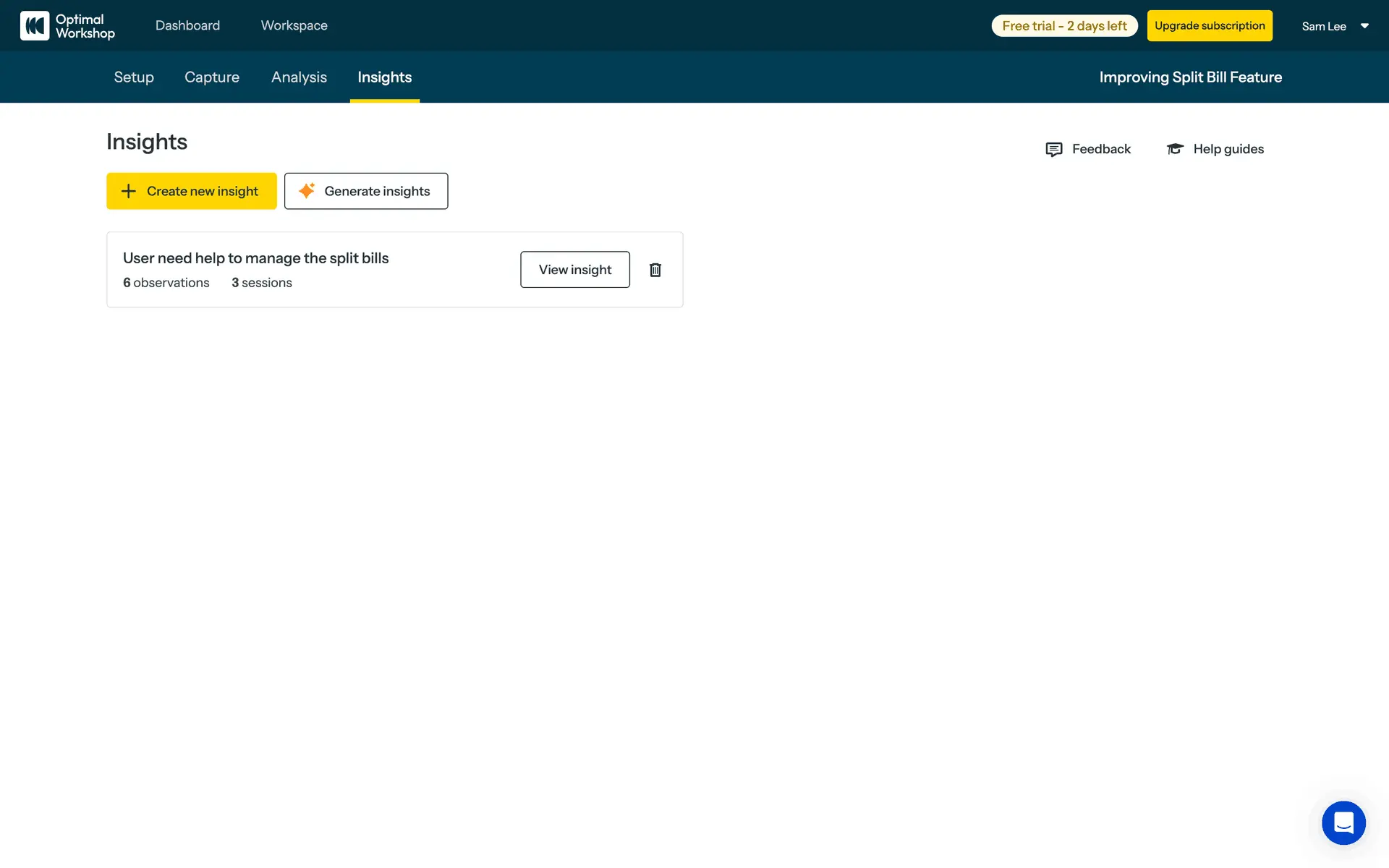
Task: Click the Optimal Workshop logo icon
Action: pos(35,26)
